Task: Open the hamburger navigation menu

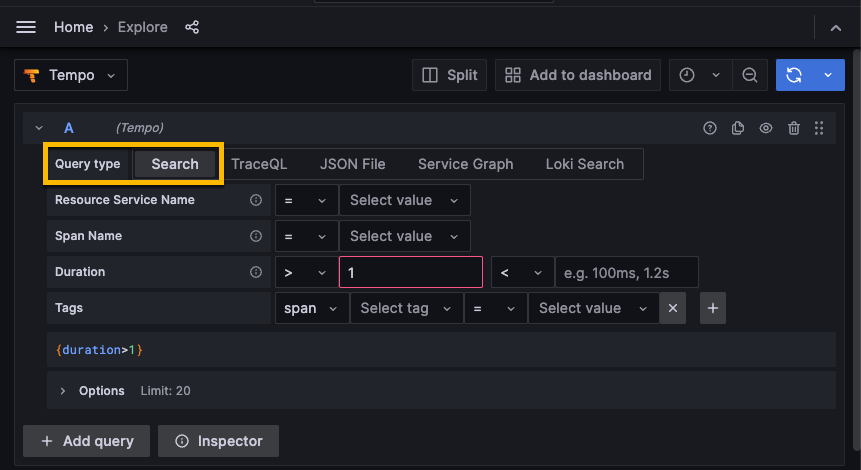Action: pos(26,27)
